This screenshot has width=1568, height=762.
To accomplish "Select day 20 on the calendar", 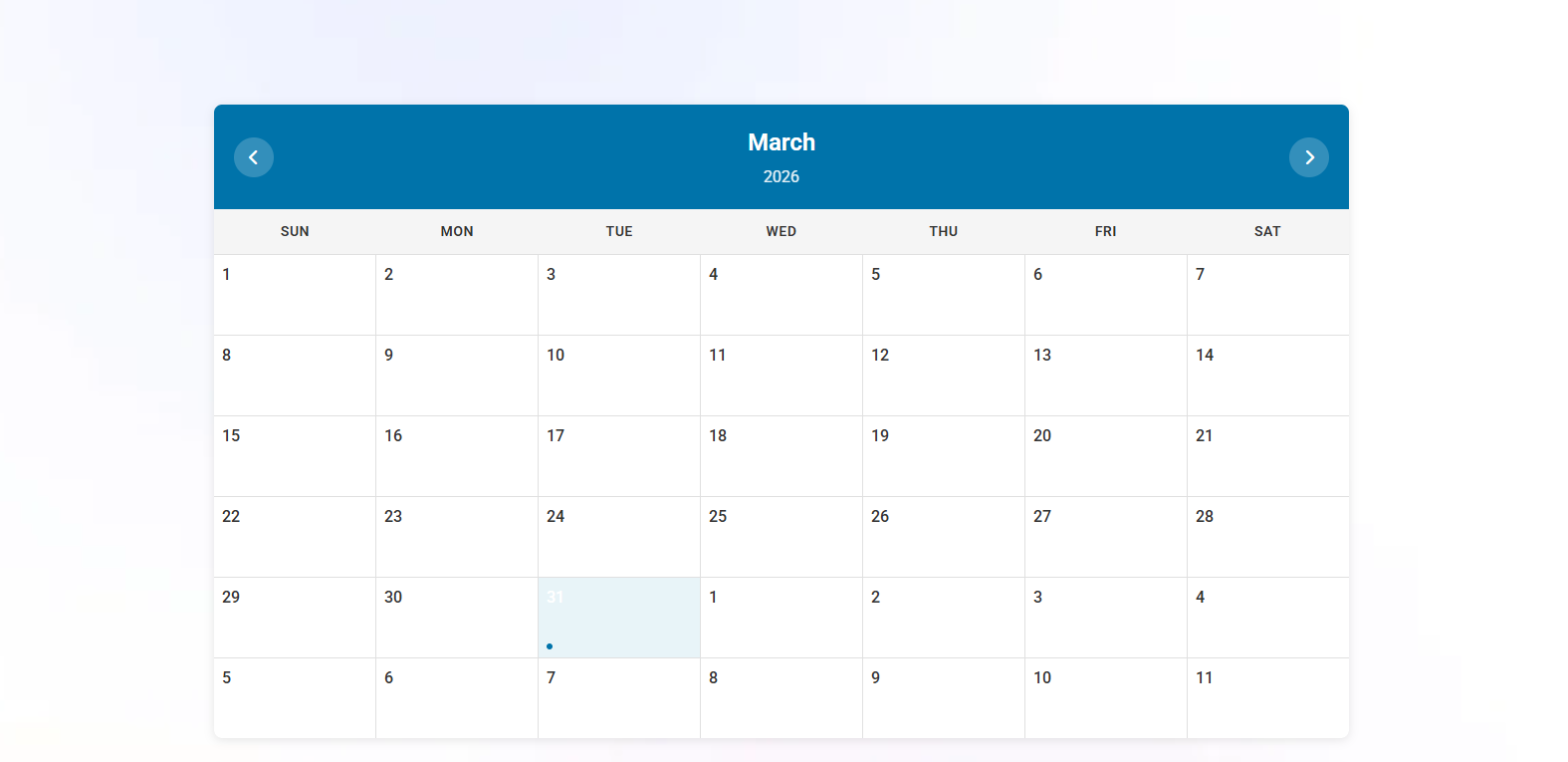I will pyautogui.click(x=1106, y=456).
